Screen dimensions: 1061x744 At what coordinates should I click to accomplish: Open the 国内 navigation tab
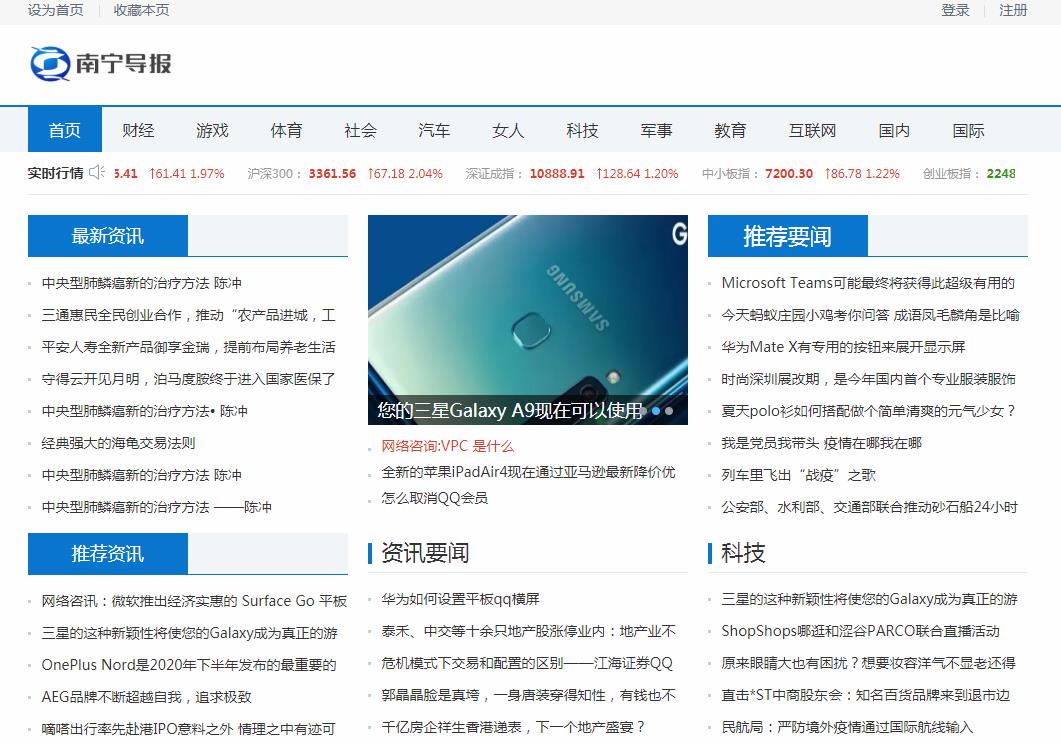pos(894,130)
